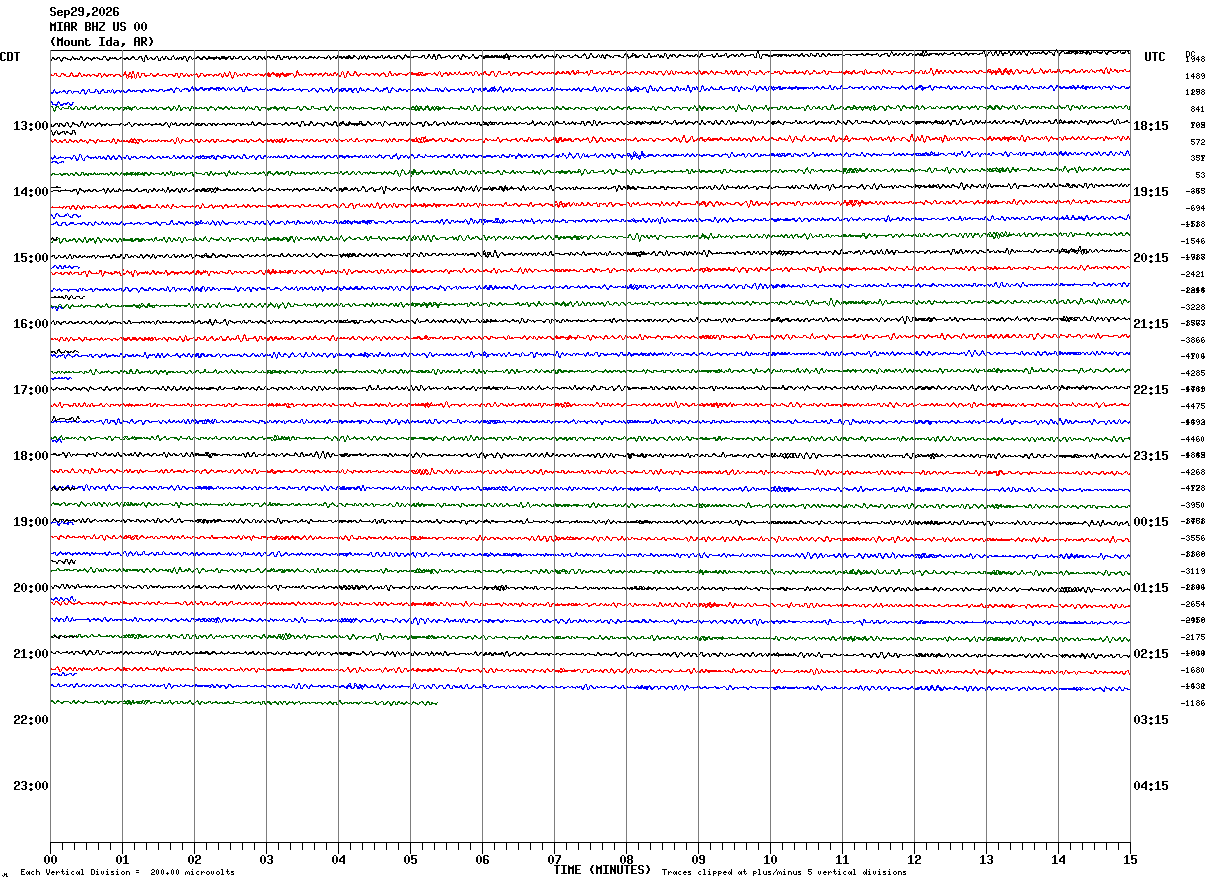Click minute 15 tick at axis end

[x=1130, y=859]
